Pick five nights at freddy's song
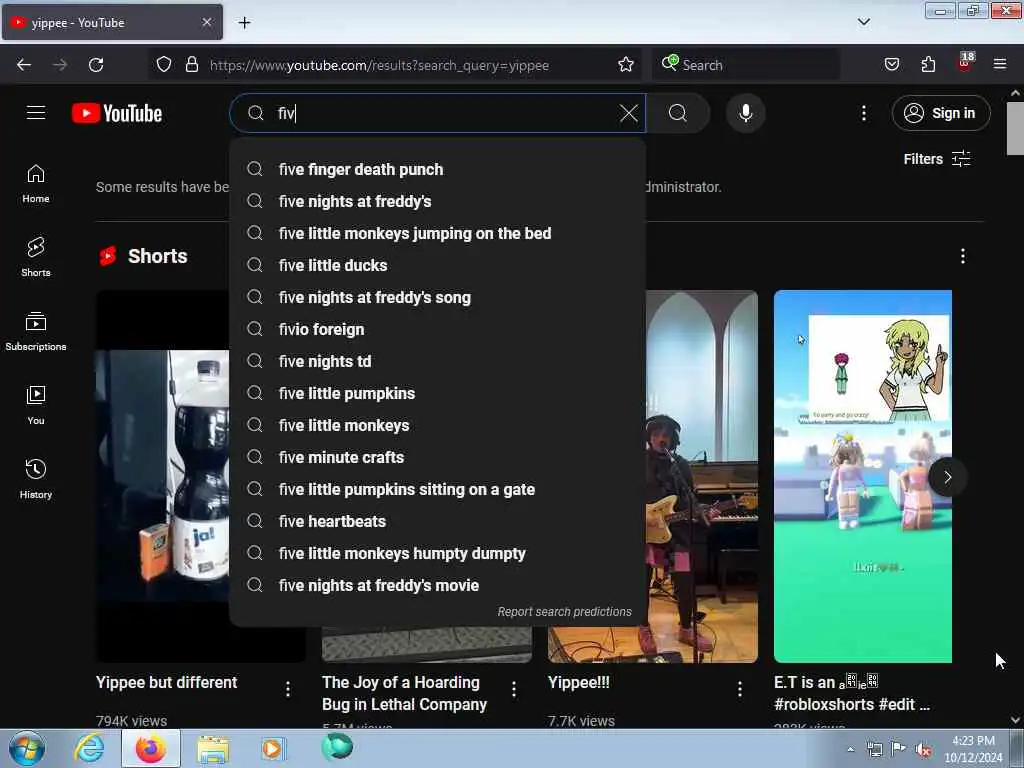The height and width of the screenshot is (768, 1024). [438, 298]
